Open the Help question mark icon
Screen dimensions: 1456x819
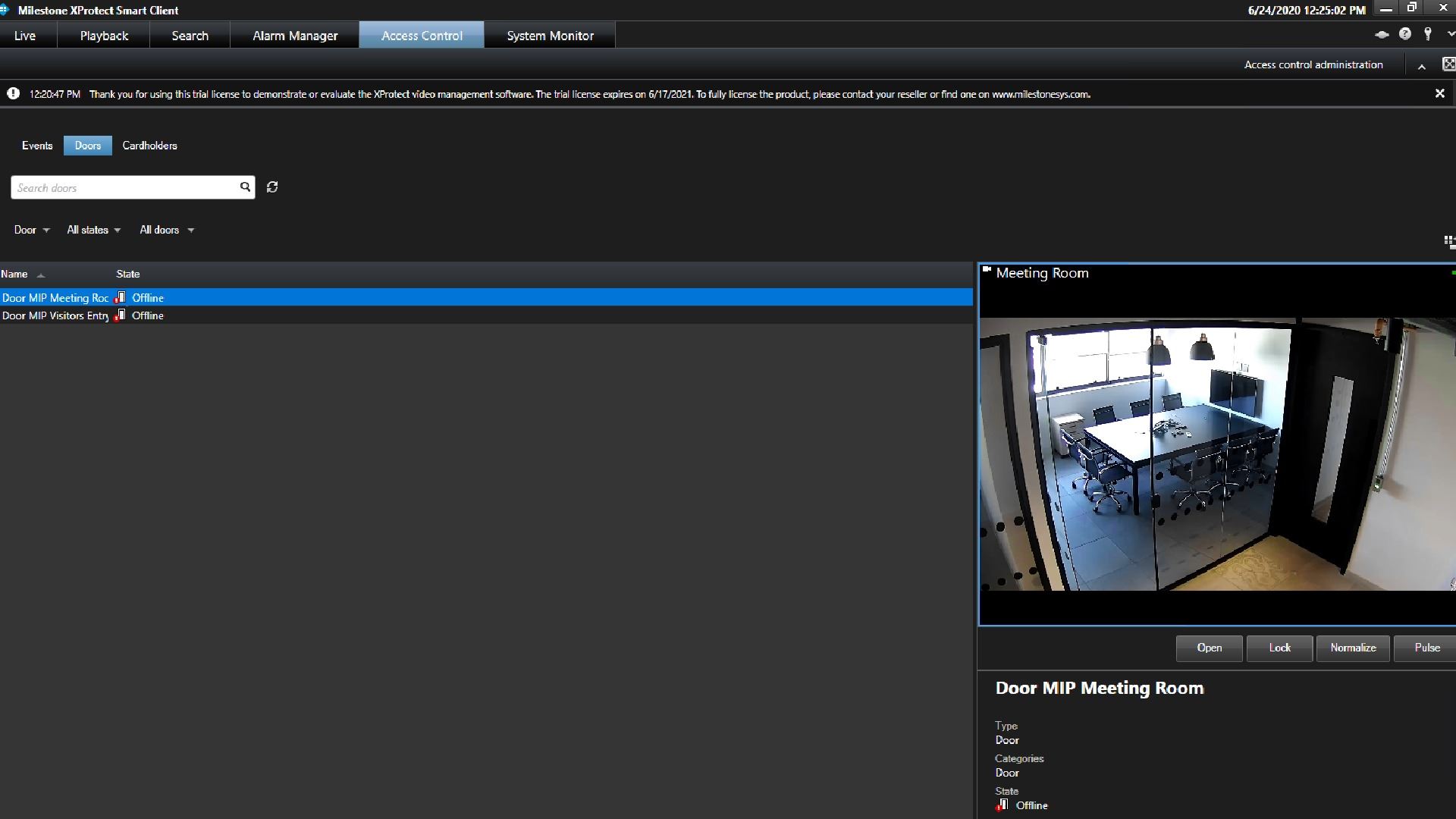coord(1405,34)
